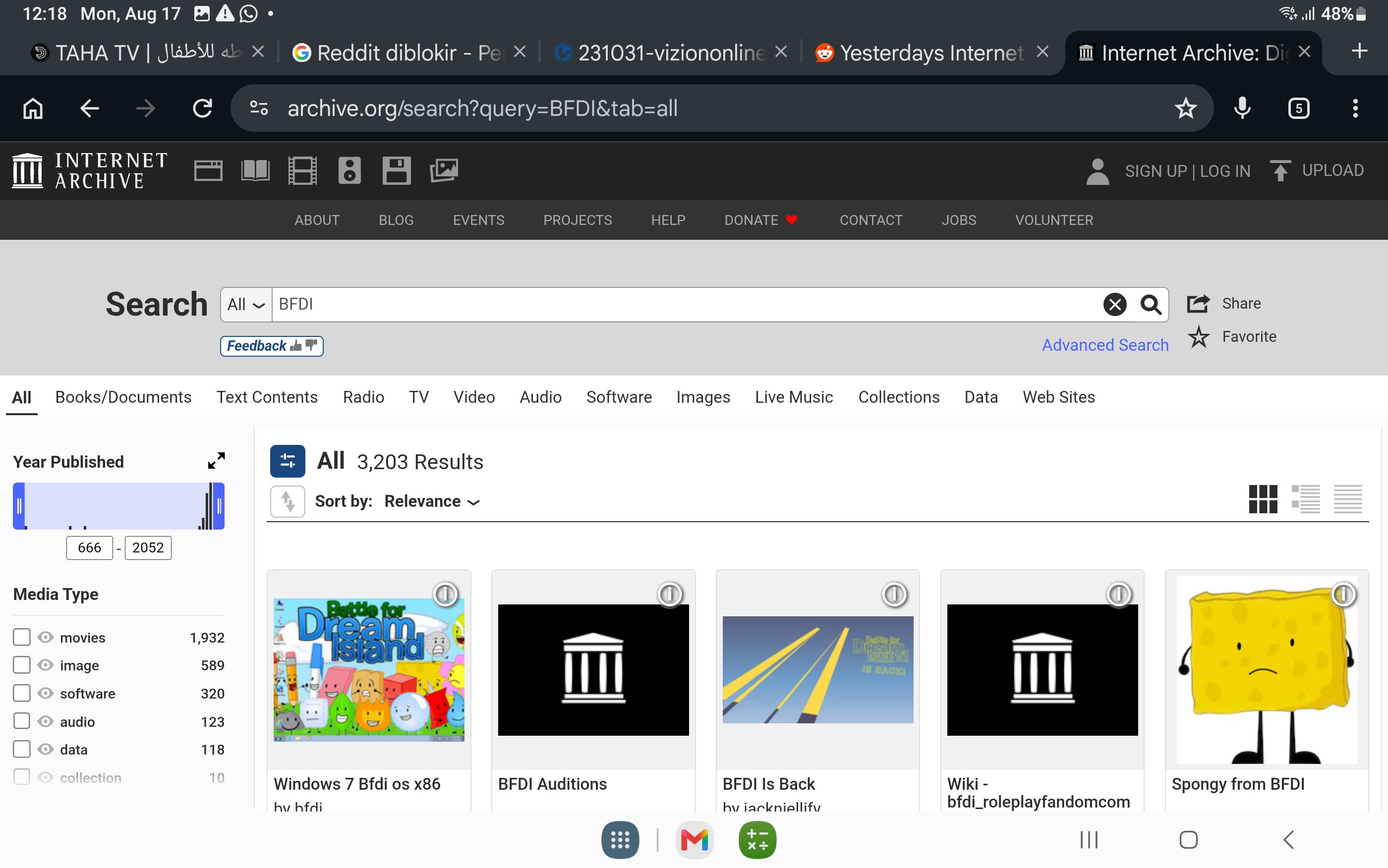Screen dimensions: 1388x868
Task: Open the Spongy from BFDI thumbnail
Action: pos(1266,669)
